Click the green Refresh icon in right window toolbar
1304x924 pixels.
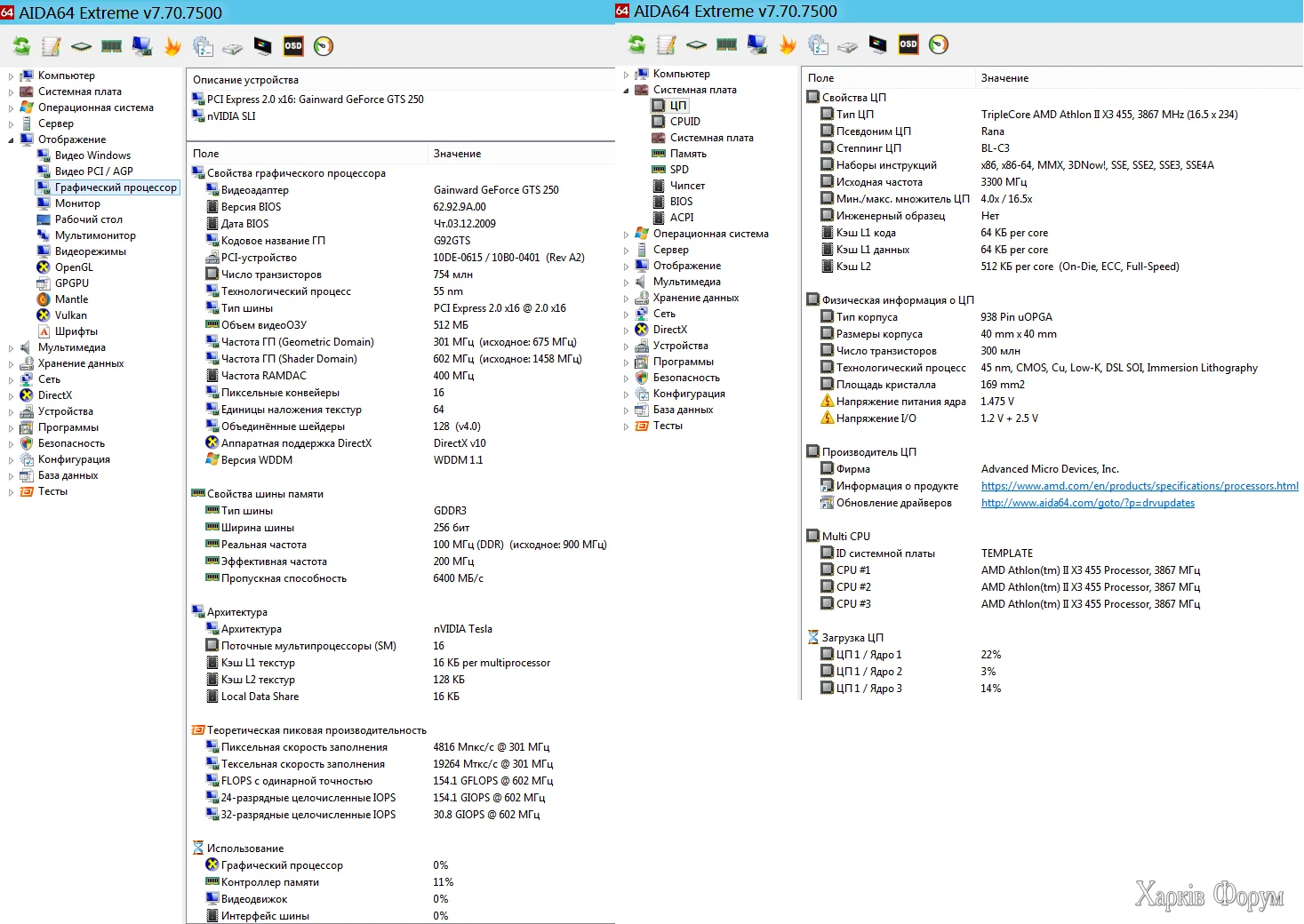click(636, 44)
